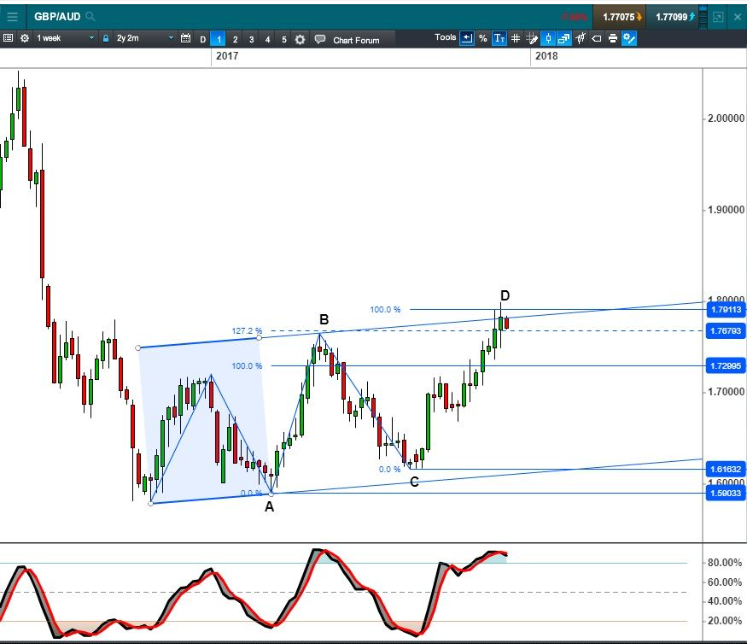The image size is (749, 644).
Task: Switch to chart layout tab 2
Action: (x=235, y=39)
